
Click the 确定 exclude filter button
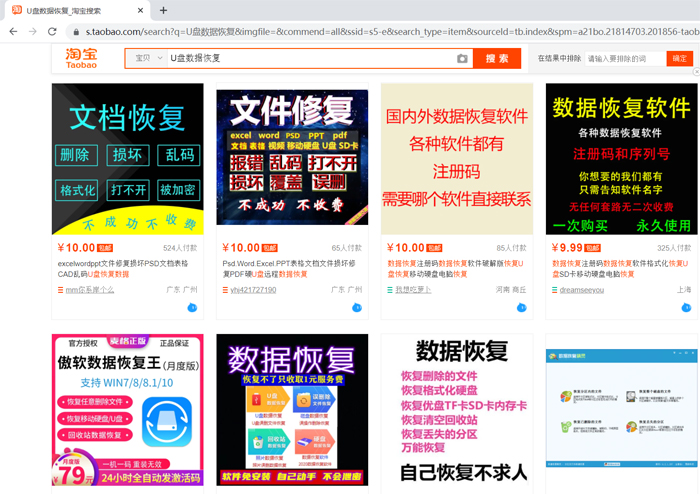(680, 59)
